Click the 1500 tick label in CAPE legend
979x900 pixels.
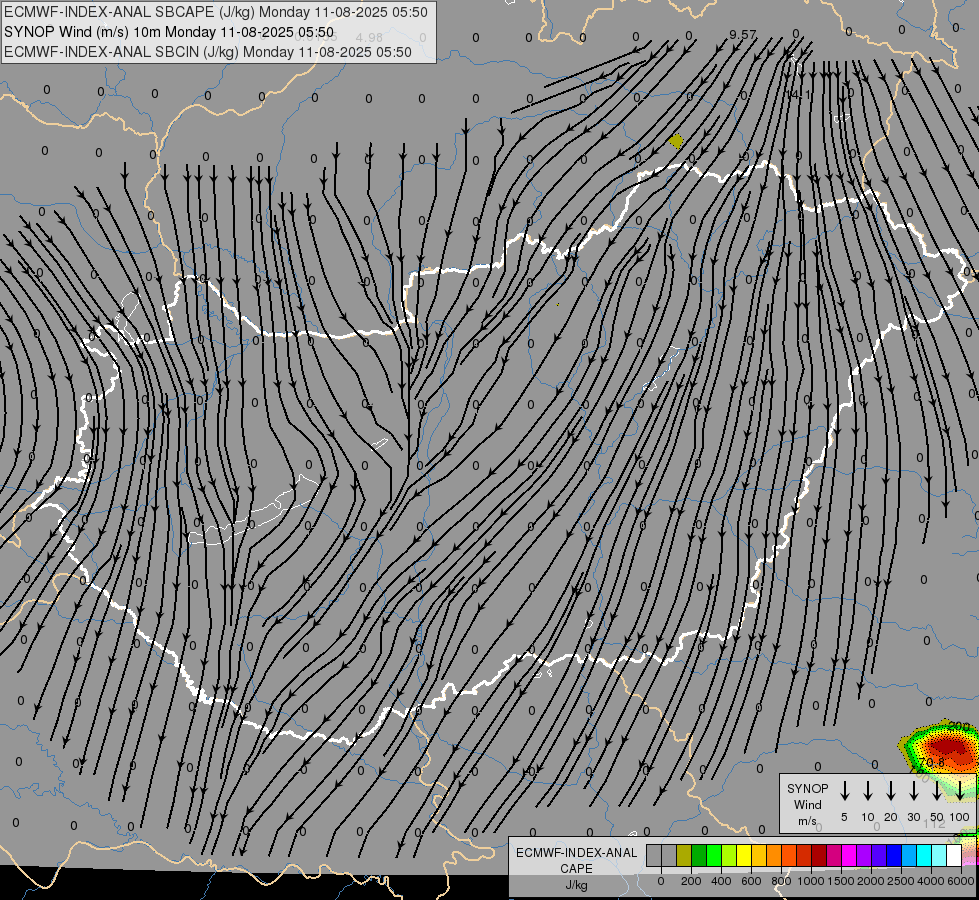[841, 881]
